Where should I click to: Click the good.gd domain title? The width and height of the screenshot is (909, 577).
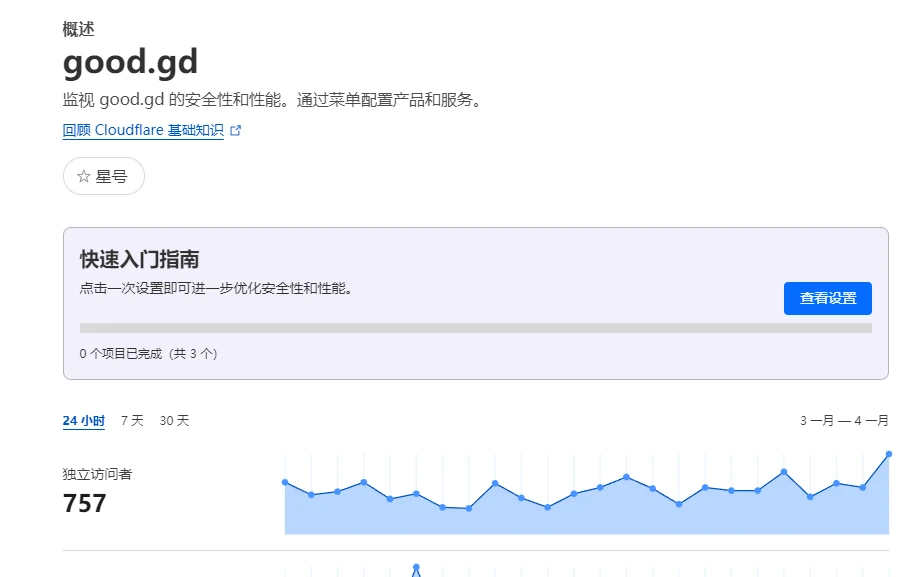pos(130,62)
